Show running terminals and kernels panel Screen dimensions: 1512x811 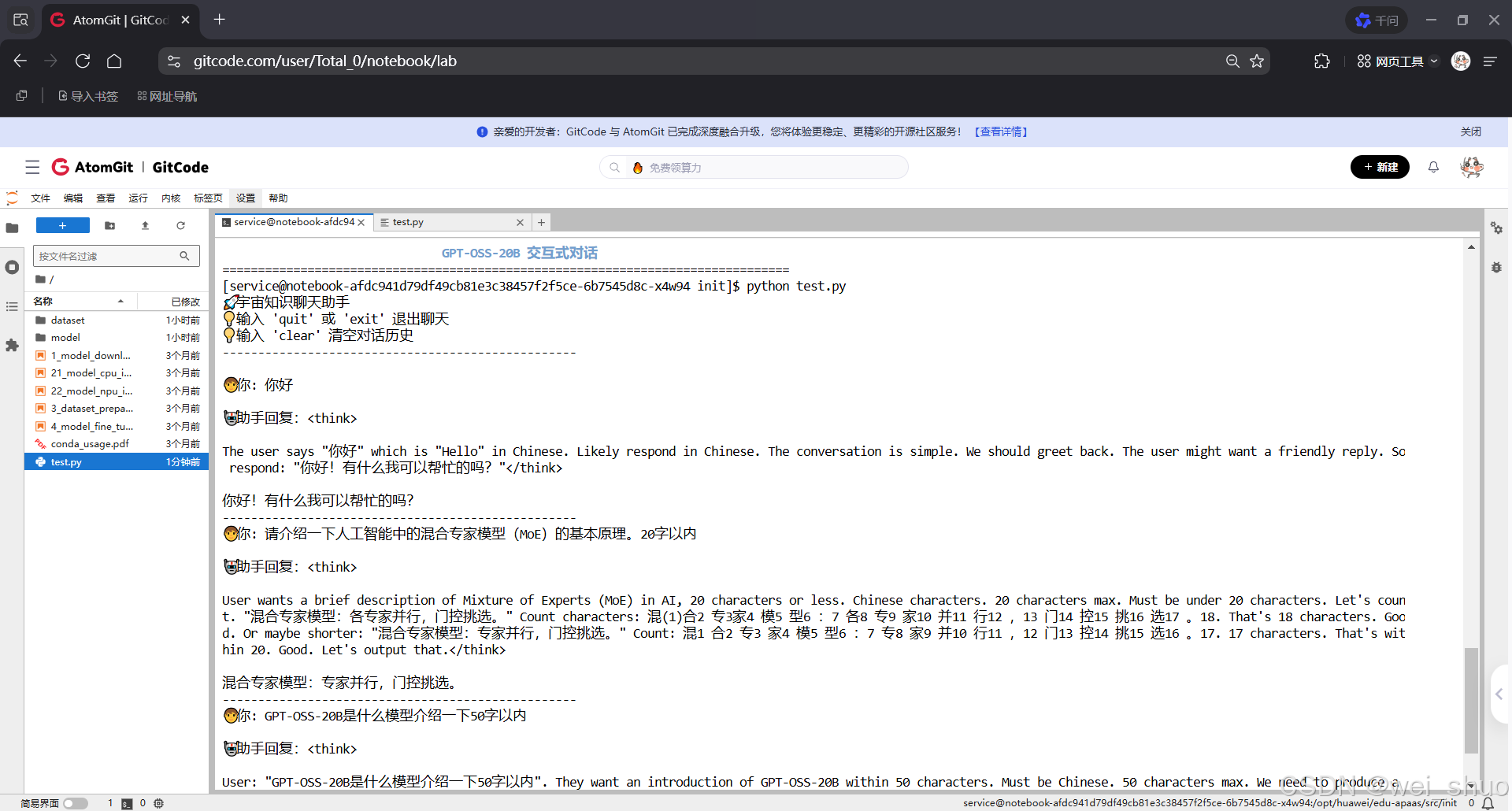click(12, 268)
